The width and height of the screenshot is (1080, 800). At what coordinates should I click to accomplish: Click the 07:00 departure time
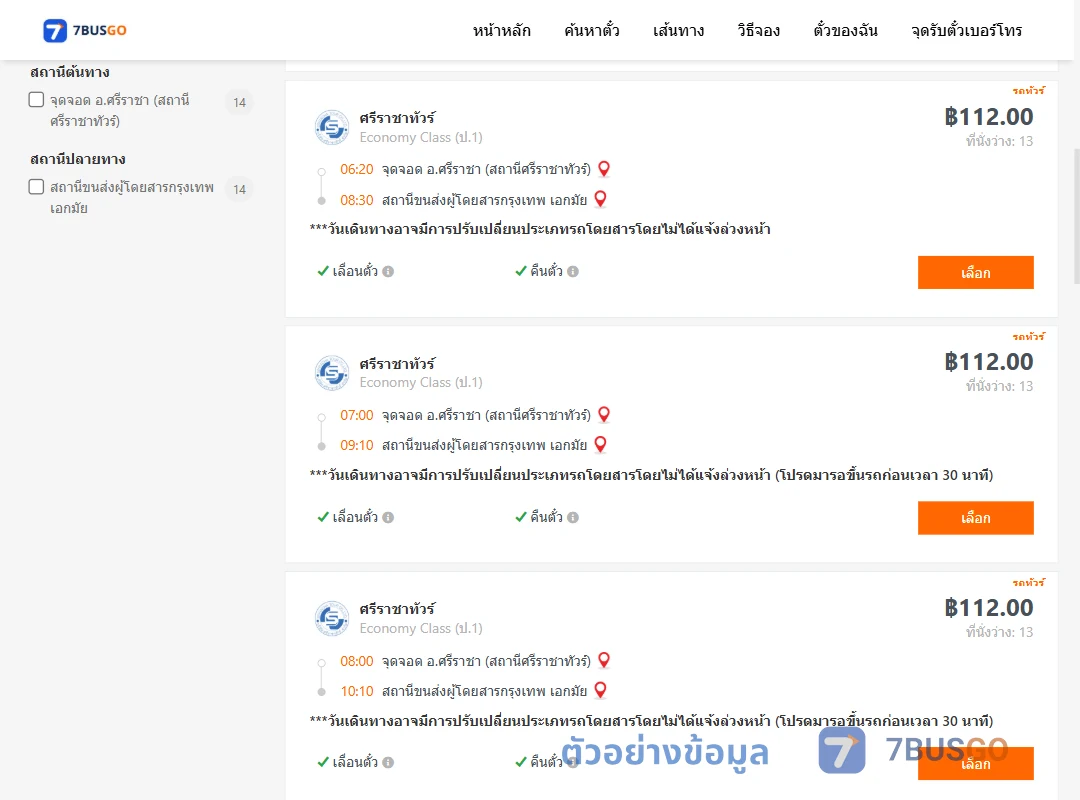(x=357, y=416)
